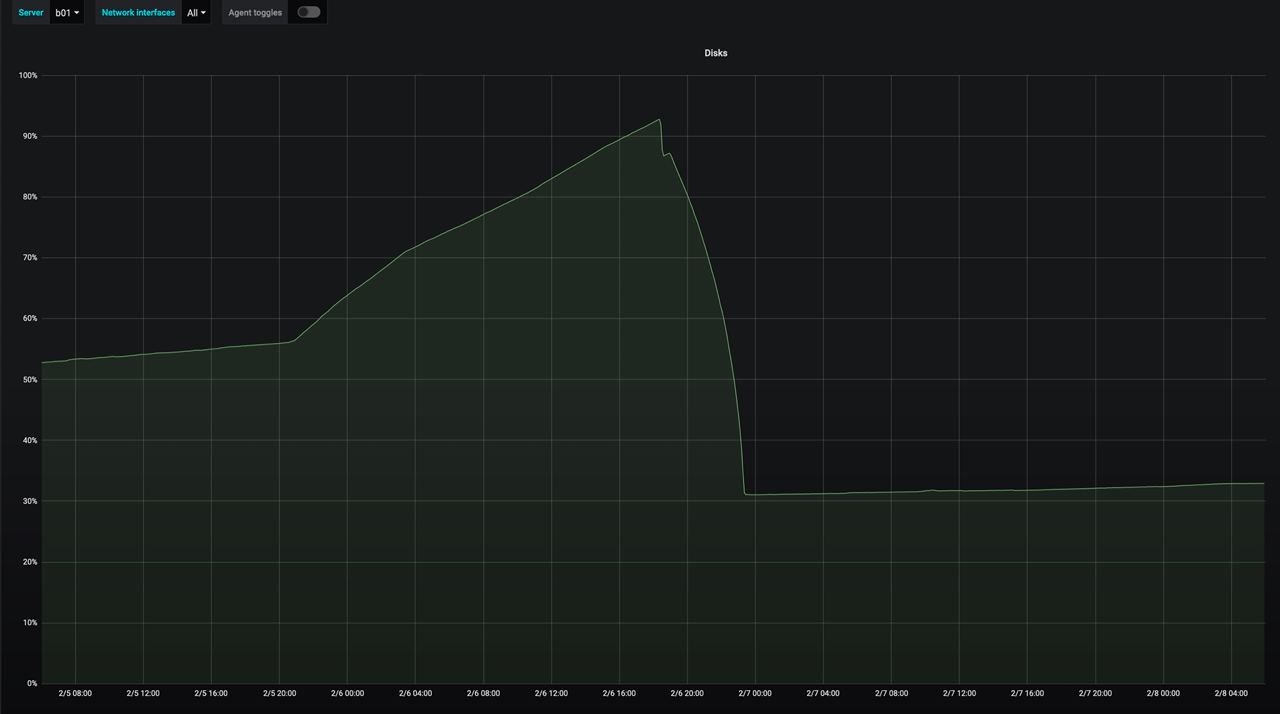Screen dimensions: 1280x714
Task: Click the 30% y-axis label
Action: pos(29,501)
